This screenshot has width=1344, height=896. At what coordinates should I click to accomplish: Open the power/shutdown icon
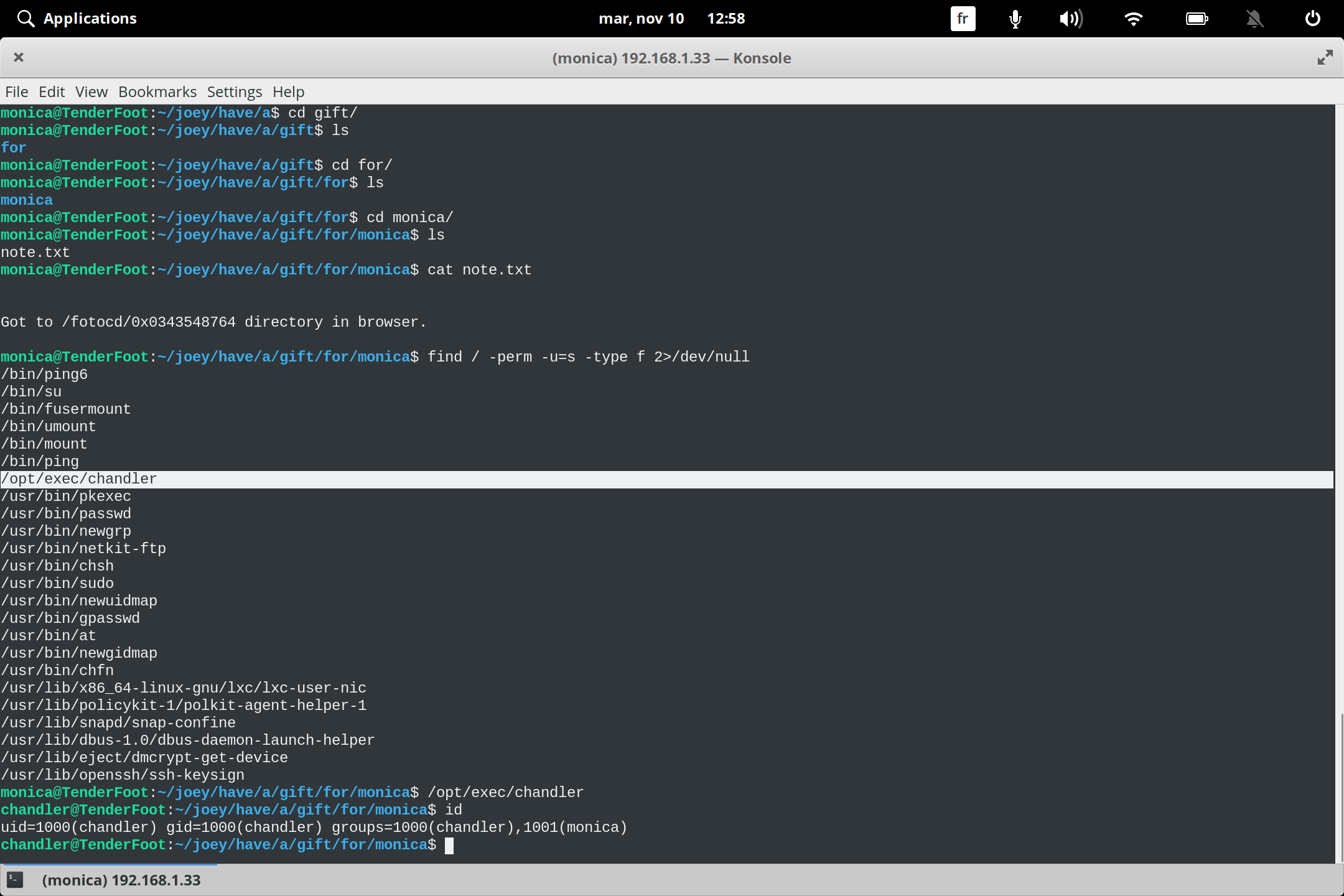[1313, 19]
